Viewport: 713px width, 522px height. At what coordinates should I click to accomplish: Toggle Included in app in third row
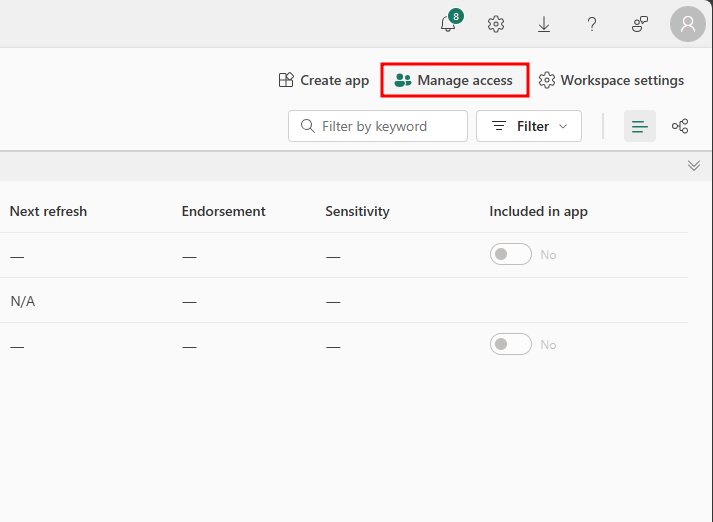(x=511, y=344)
